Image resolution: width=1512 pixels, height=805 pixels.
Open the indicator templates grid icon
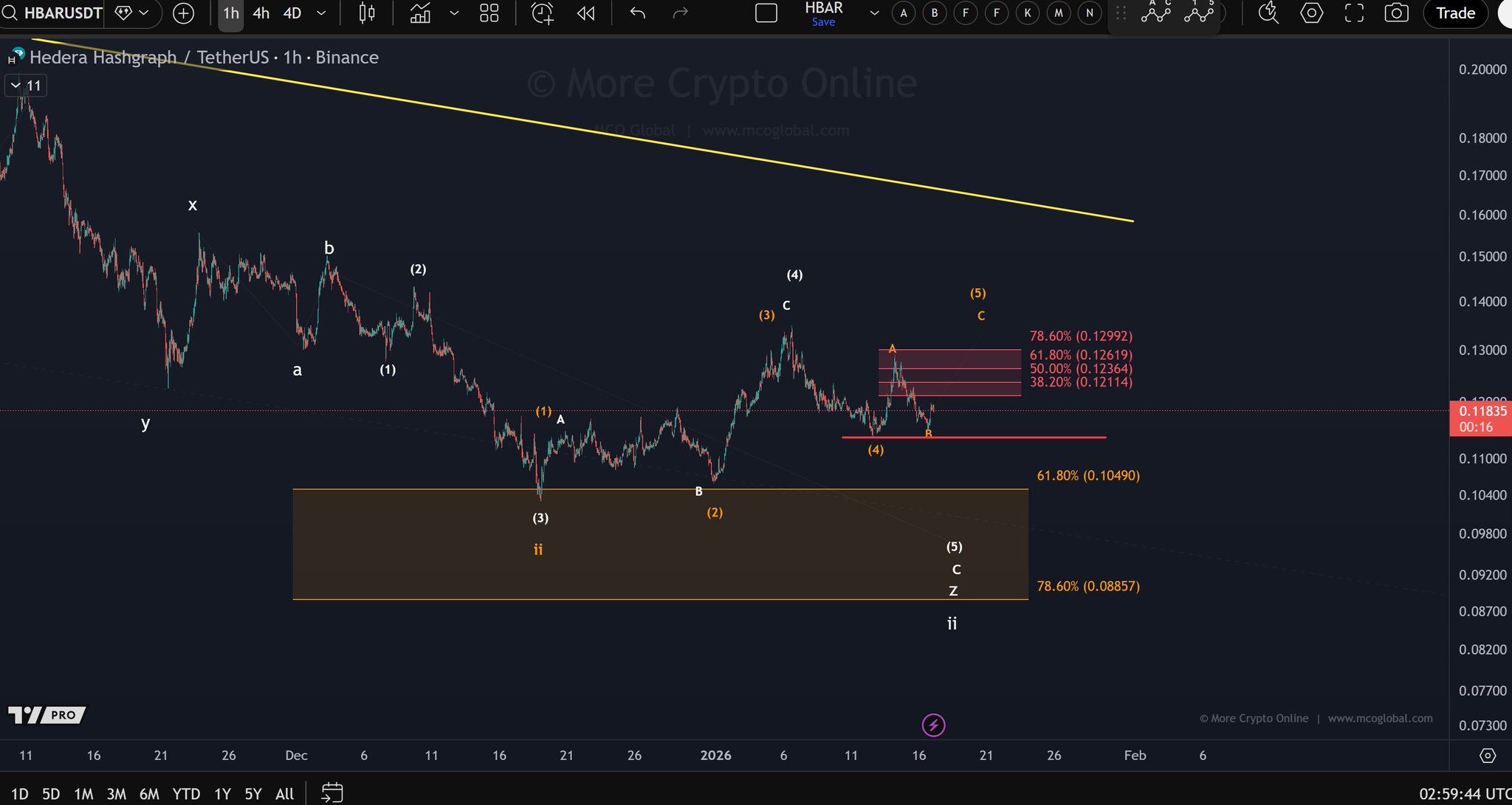pos(489,13)
